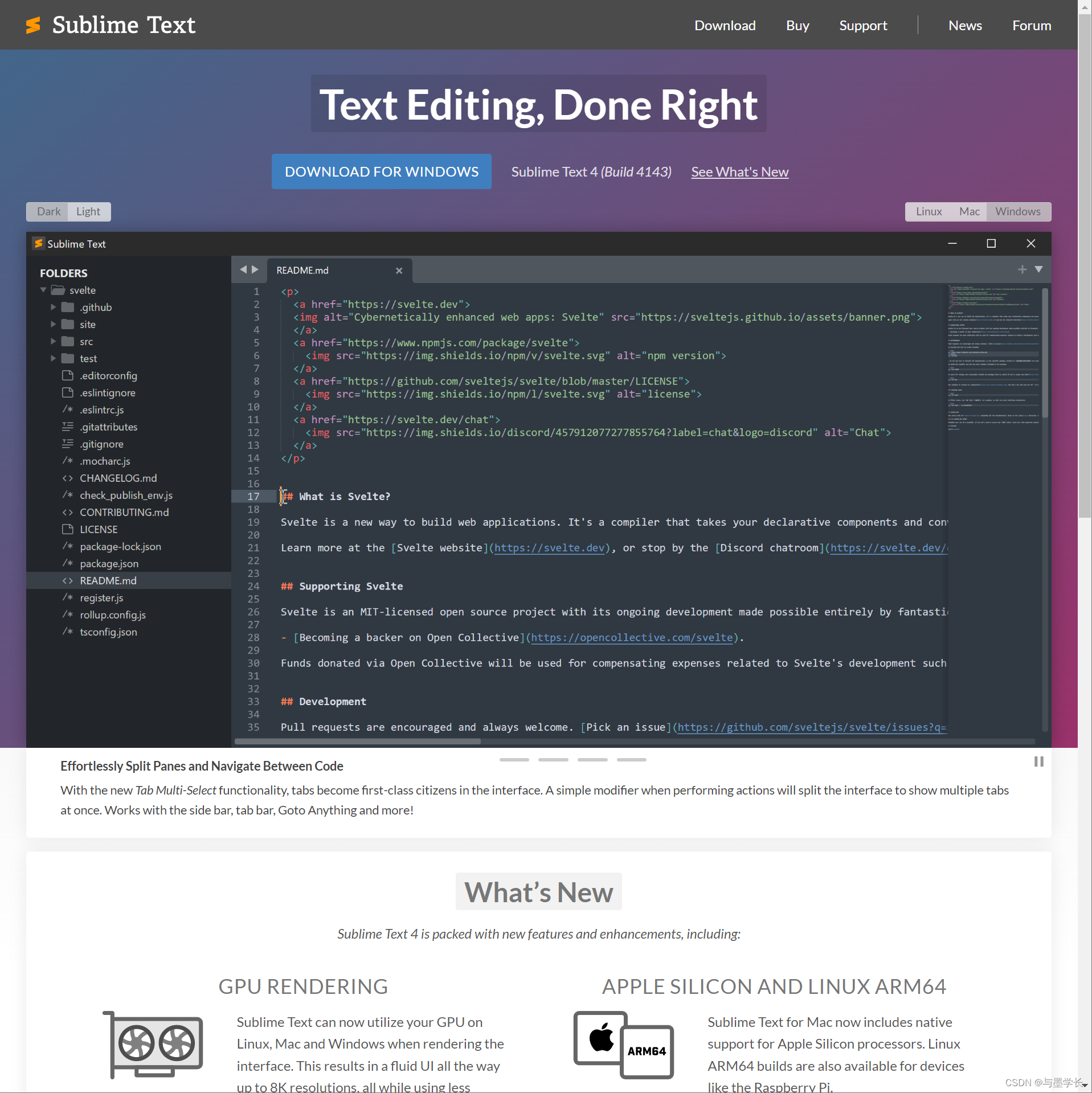Viewport: 1092px width, 1093px height.
Task: Select the README.md editor tab
Action: (x=339, y=270)
